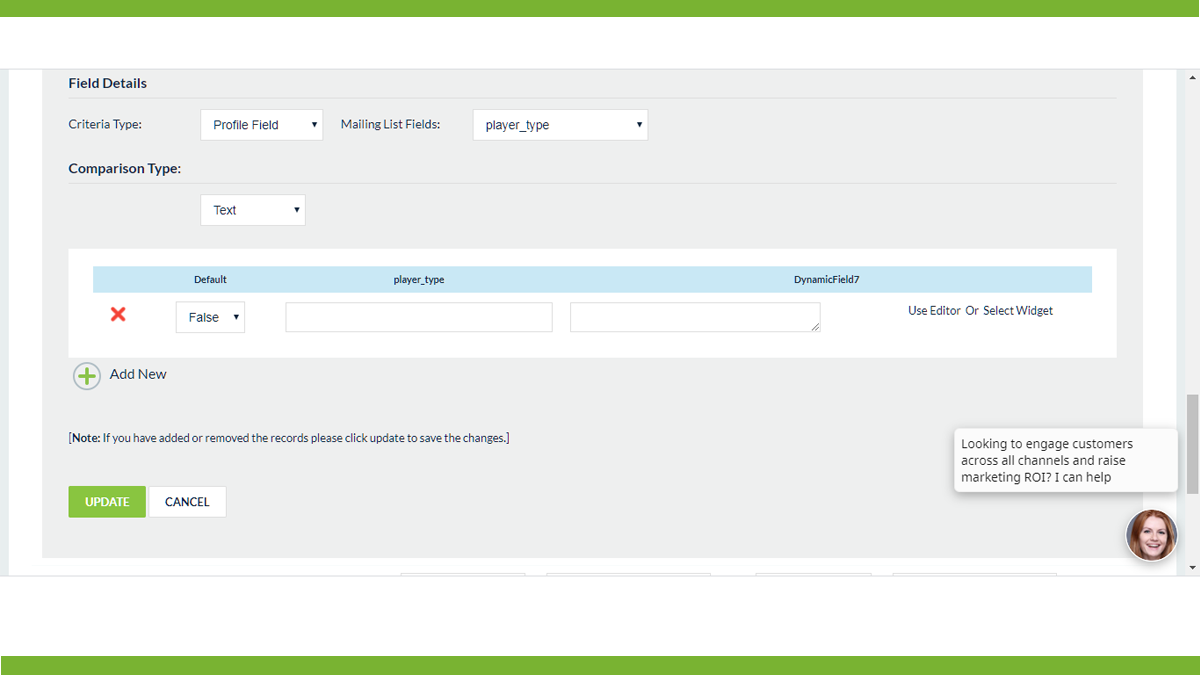
Task: Click the Field Details section heading
Action: pyautogui.click(x=107, y=83)
